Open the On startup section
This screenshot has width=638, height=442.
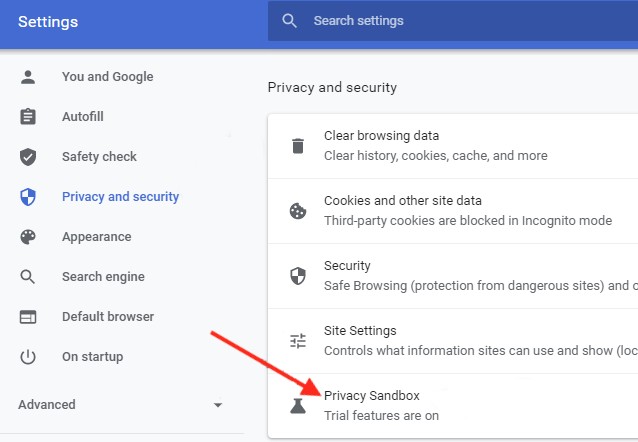click(x=92, y=357)
